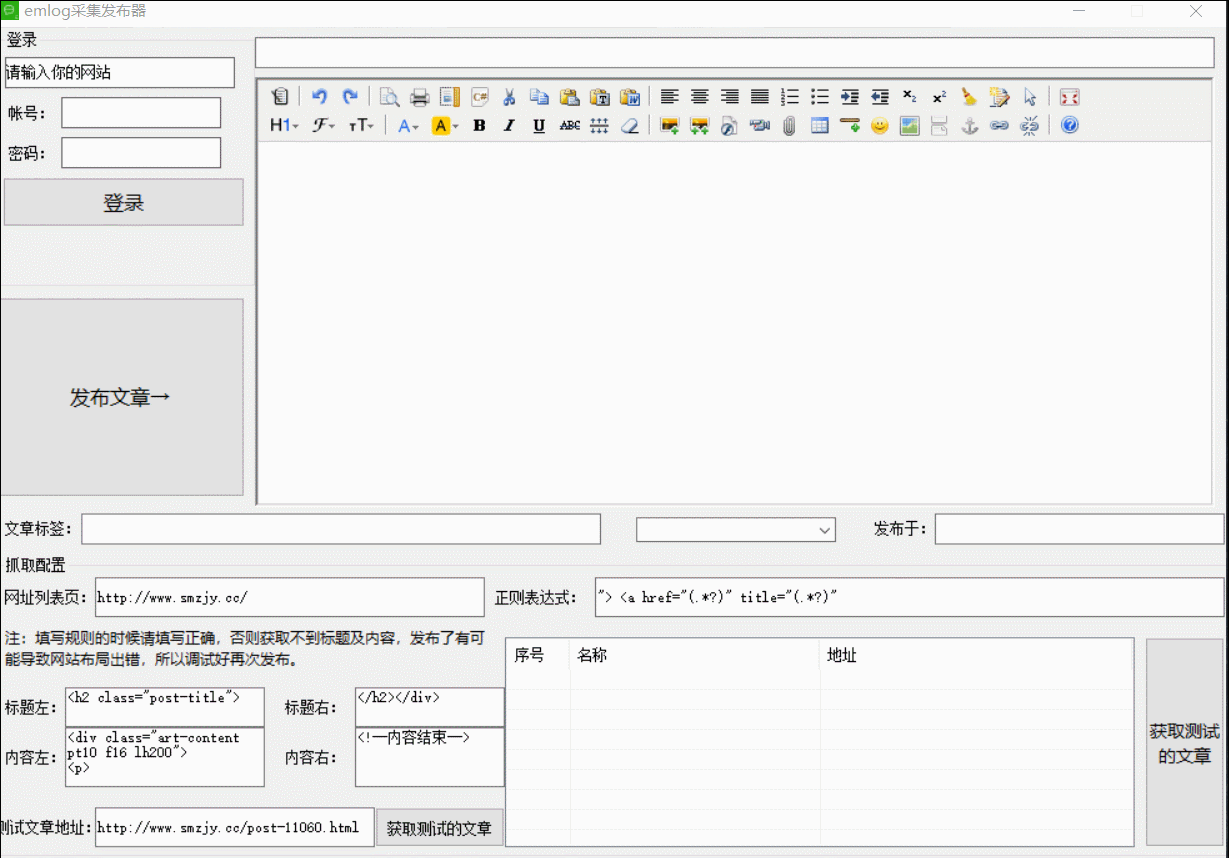Viewport: 1229px width, 858px height.
Task: Remove hyperlink with unlink icon
Action: click(1030, 126)
